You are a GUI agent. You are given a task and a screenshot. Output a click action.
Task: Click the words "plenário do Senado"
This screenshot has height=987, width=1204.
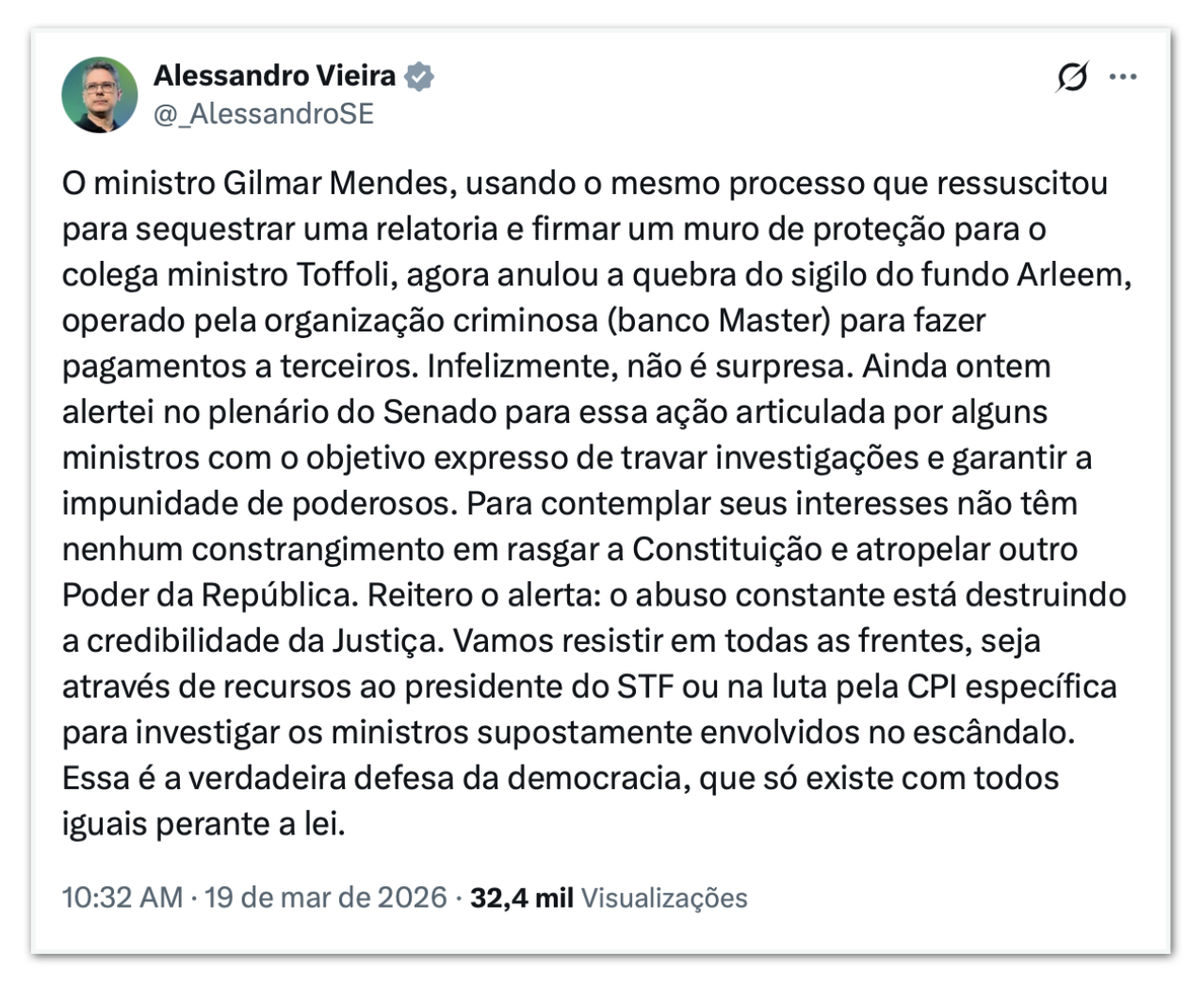[x=356, y=412]
